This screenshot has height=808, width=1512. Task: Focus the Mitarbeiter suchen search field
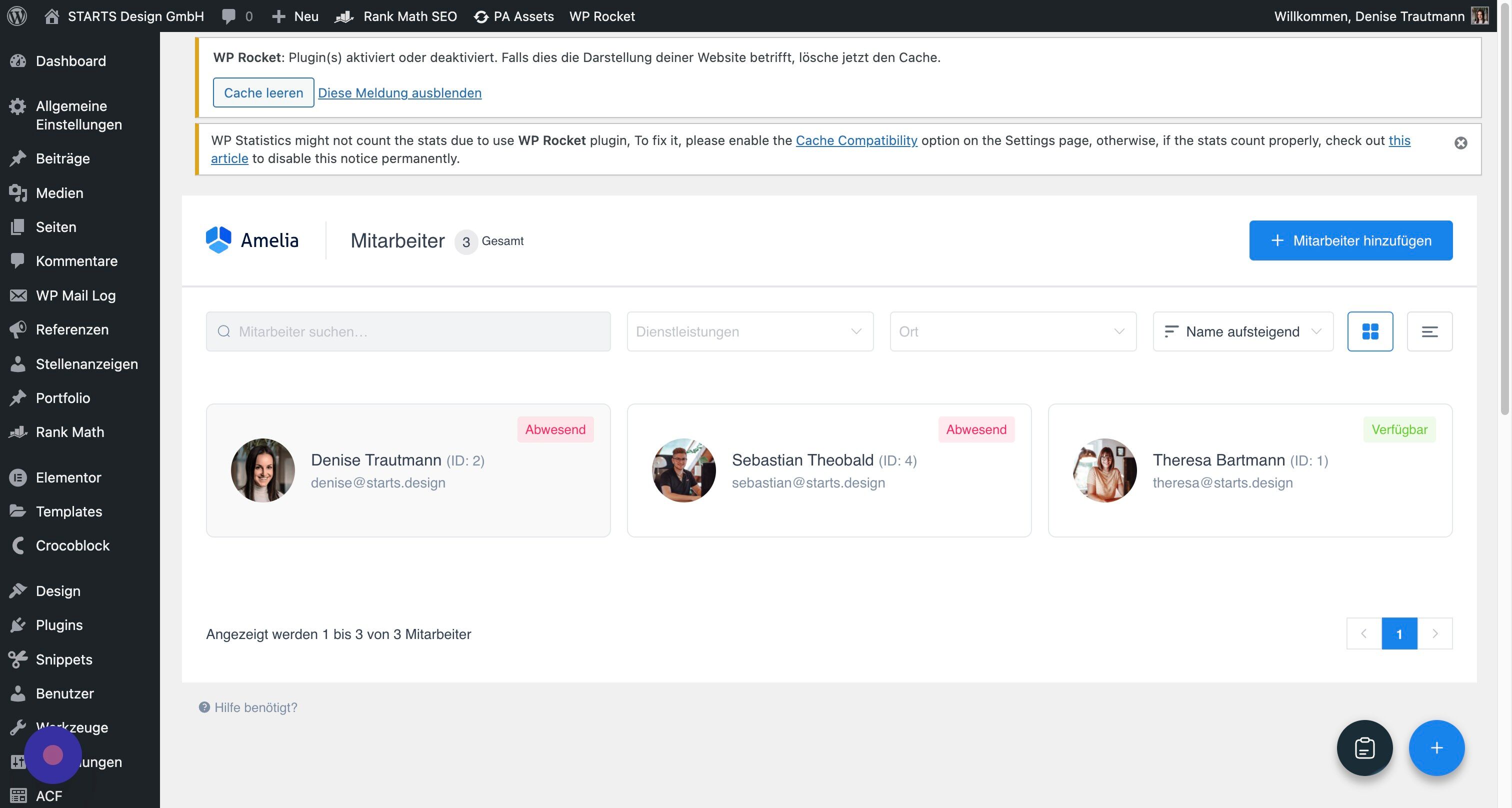pyautogui.click(x=408, y=331)
